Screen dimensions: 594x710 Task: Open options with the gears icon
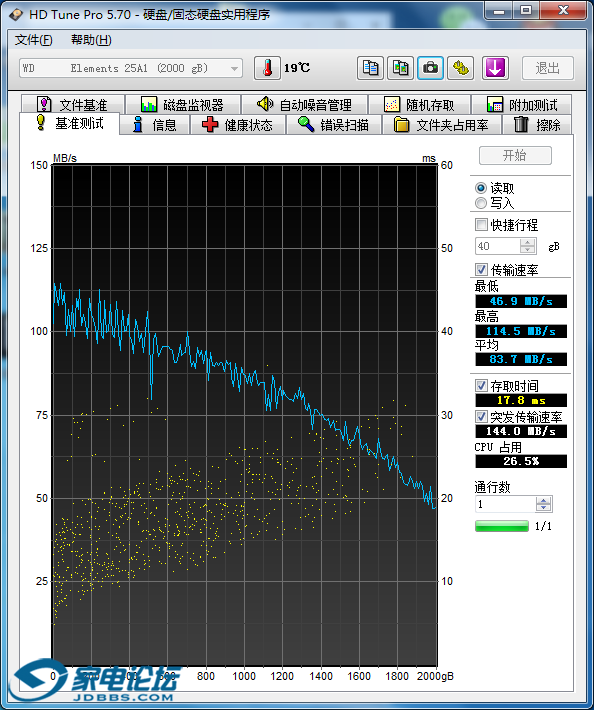[x=460, y=68]
